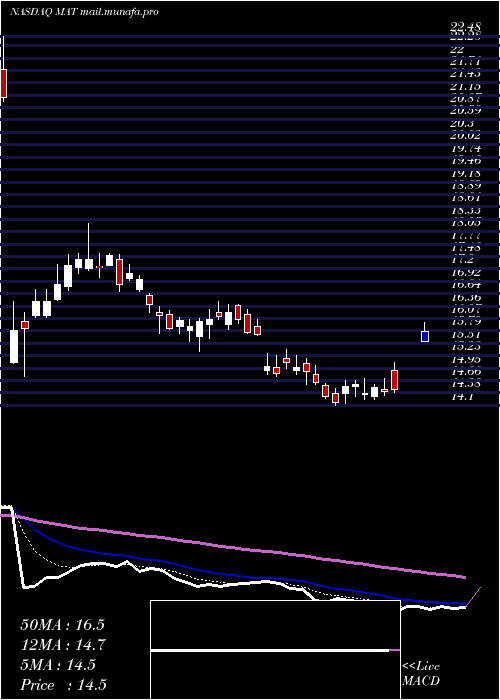Image resolution: width=500 pixels, height=700 pixels.
Task: Click the 22 price axis label
Action: [x=458, y=49]
